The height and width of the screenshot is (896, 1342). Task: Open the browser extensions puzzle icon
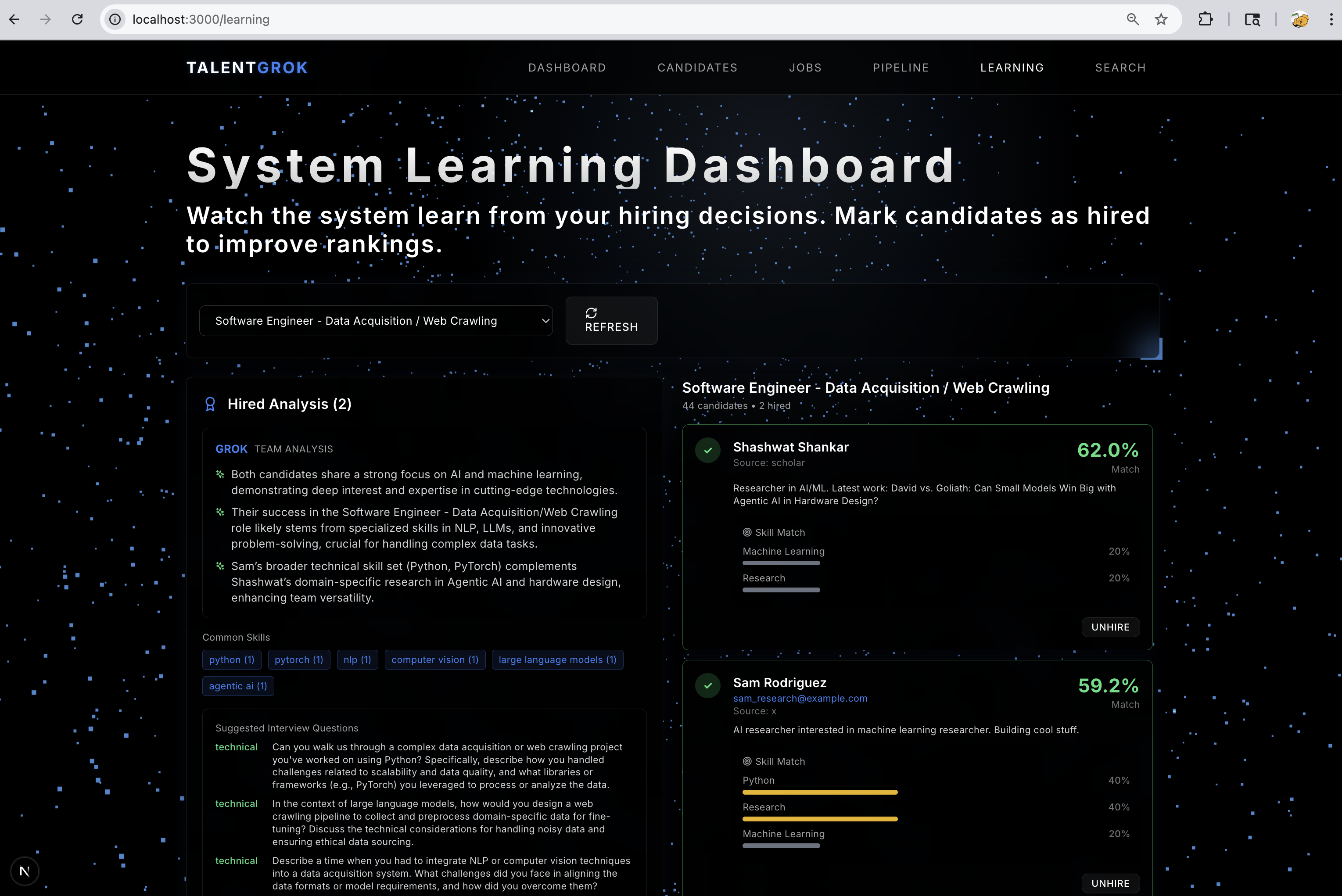1205,19
